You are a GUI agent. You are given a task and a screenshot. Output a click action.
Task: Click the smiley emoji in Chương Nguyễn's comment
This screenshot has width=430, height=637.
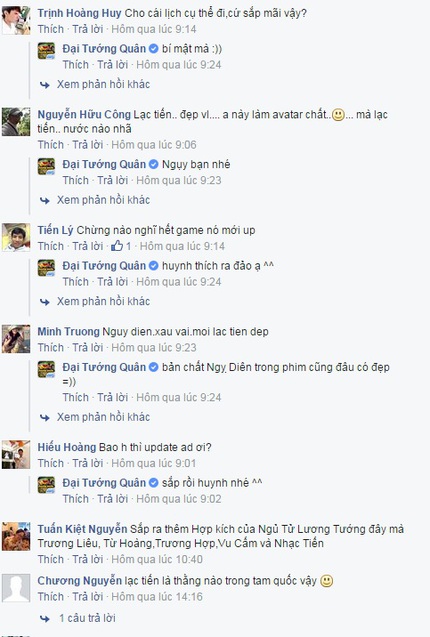[x=326, y=581]
